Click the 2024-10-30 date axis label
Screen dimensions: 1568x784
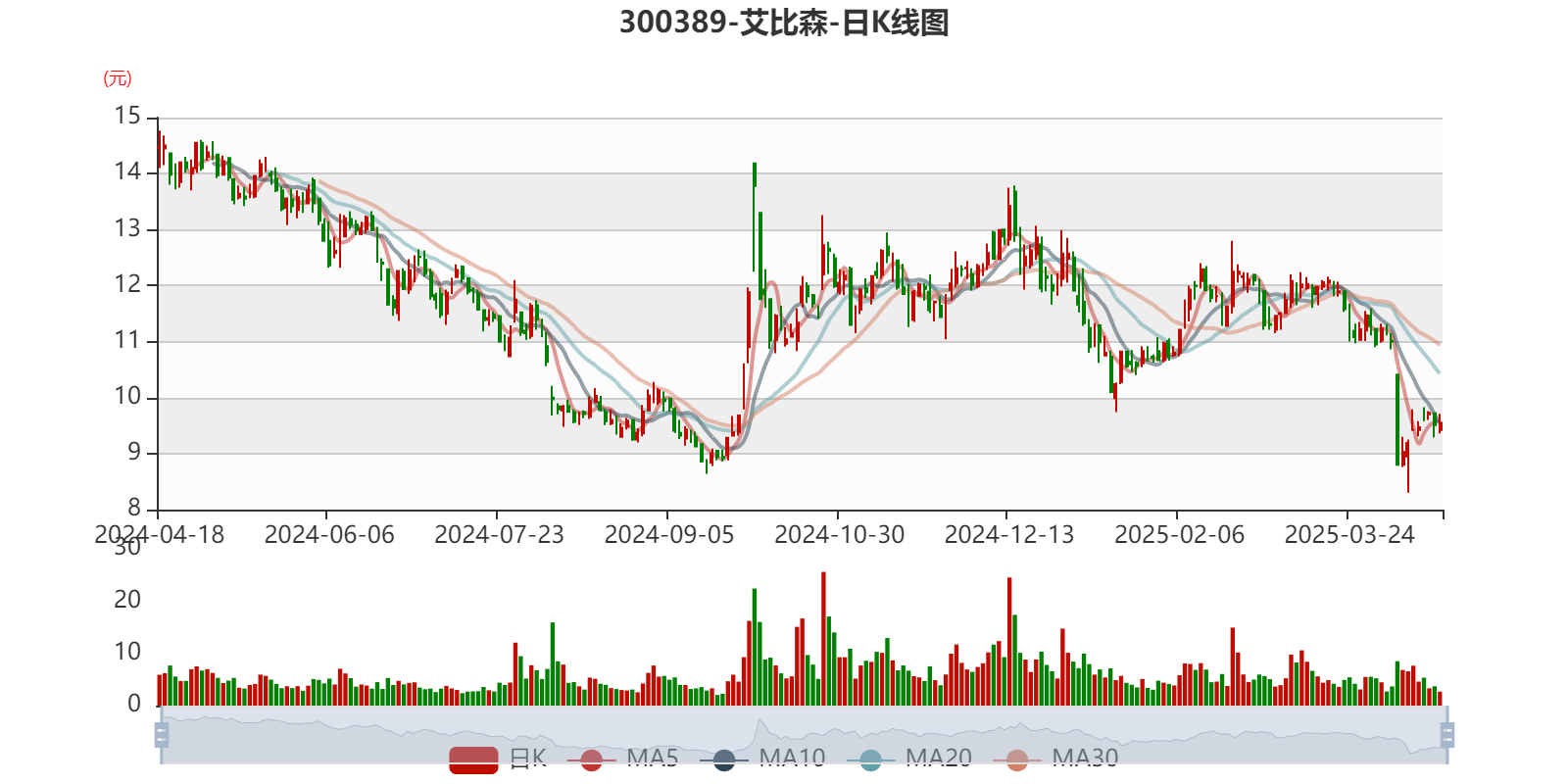839,534
